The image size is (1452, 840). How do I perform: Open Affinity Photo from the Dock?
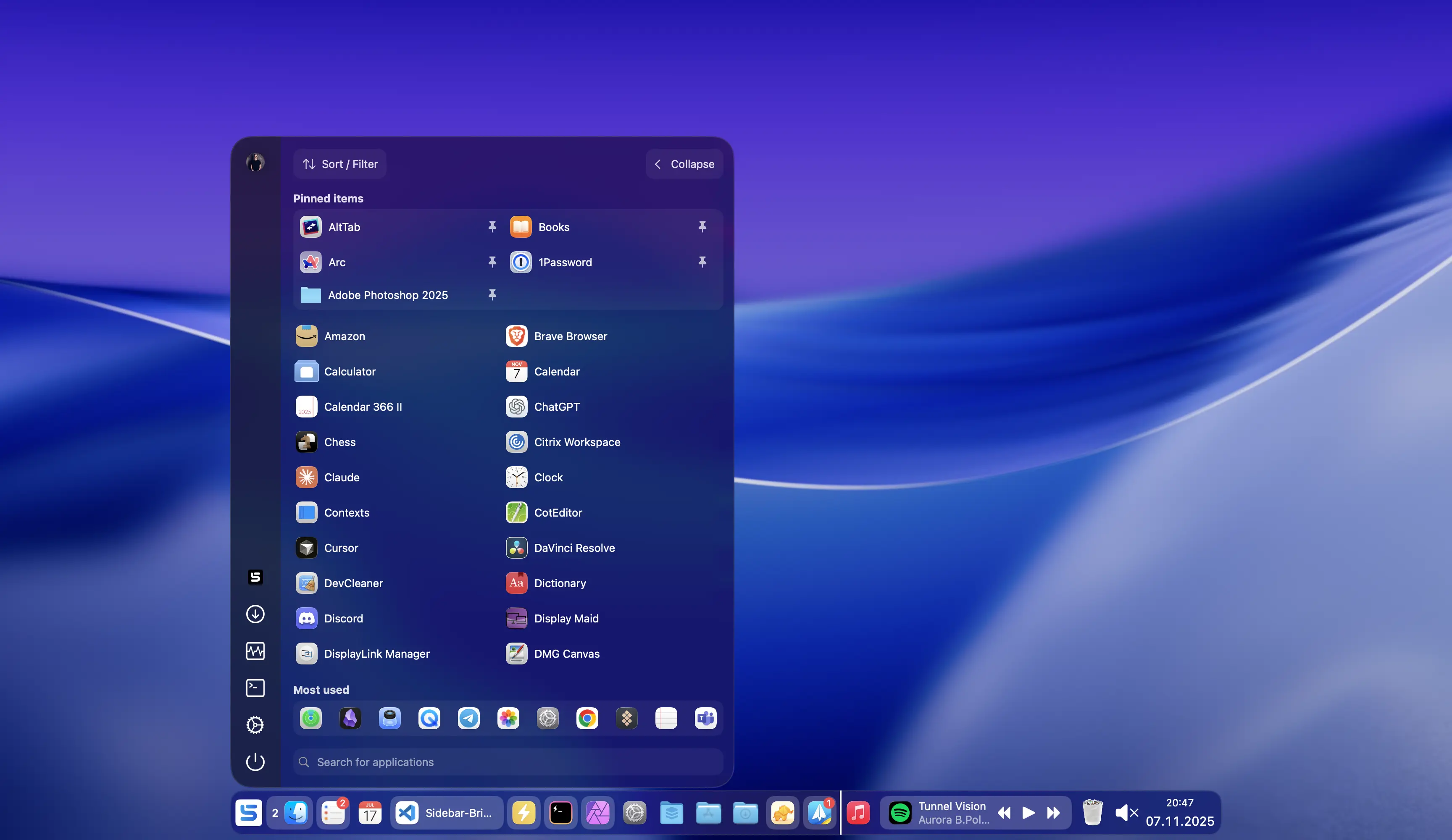click(598, 813)
